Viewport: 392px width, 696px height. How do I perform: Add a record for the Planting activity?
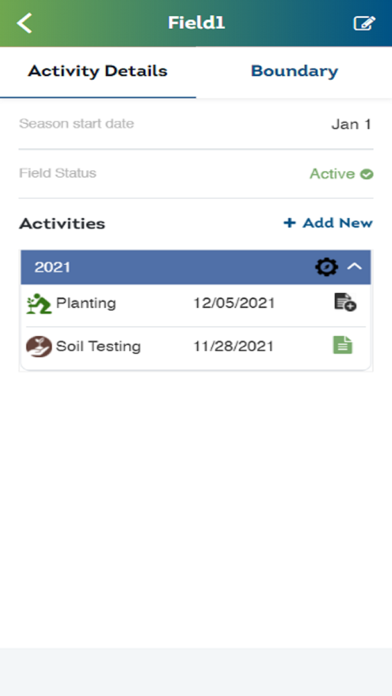click(x=345, y=303)
